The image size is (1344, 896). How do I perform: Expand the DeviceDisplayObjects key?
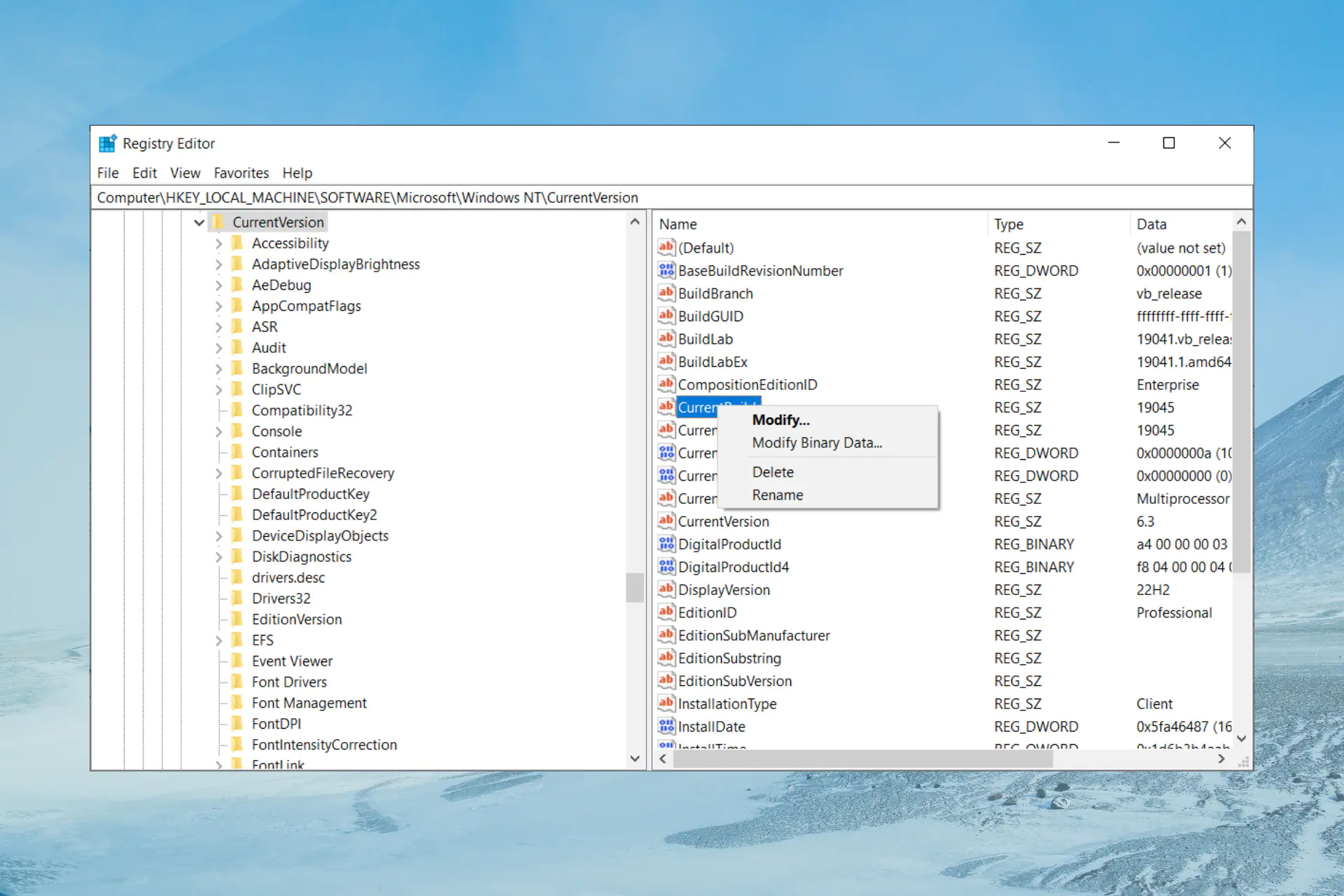point(218,536)
